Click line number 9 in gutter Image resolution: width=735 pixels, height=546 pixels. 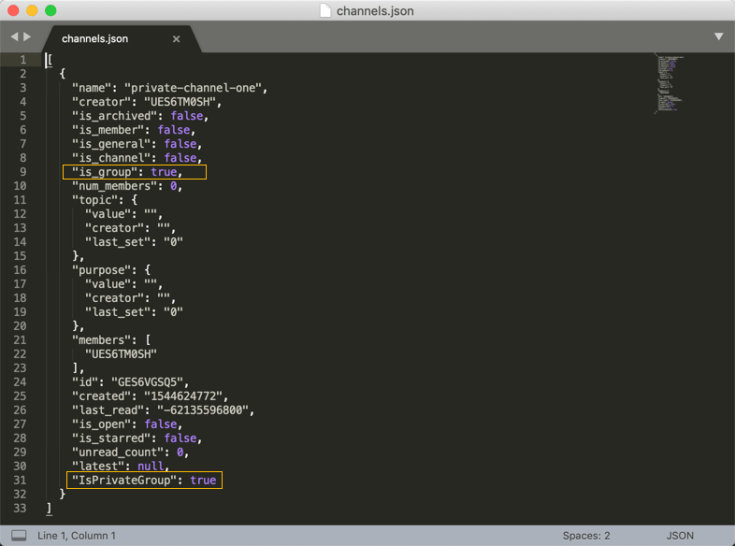click(x=22, y=172)
